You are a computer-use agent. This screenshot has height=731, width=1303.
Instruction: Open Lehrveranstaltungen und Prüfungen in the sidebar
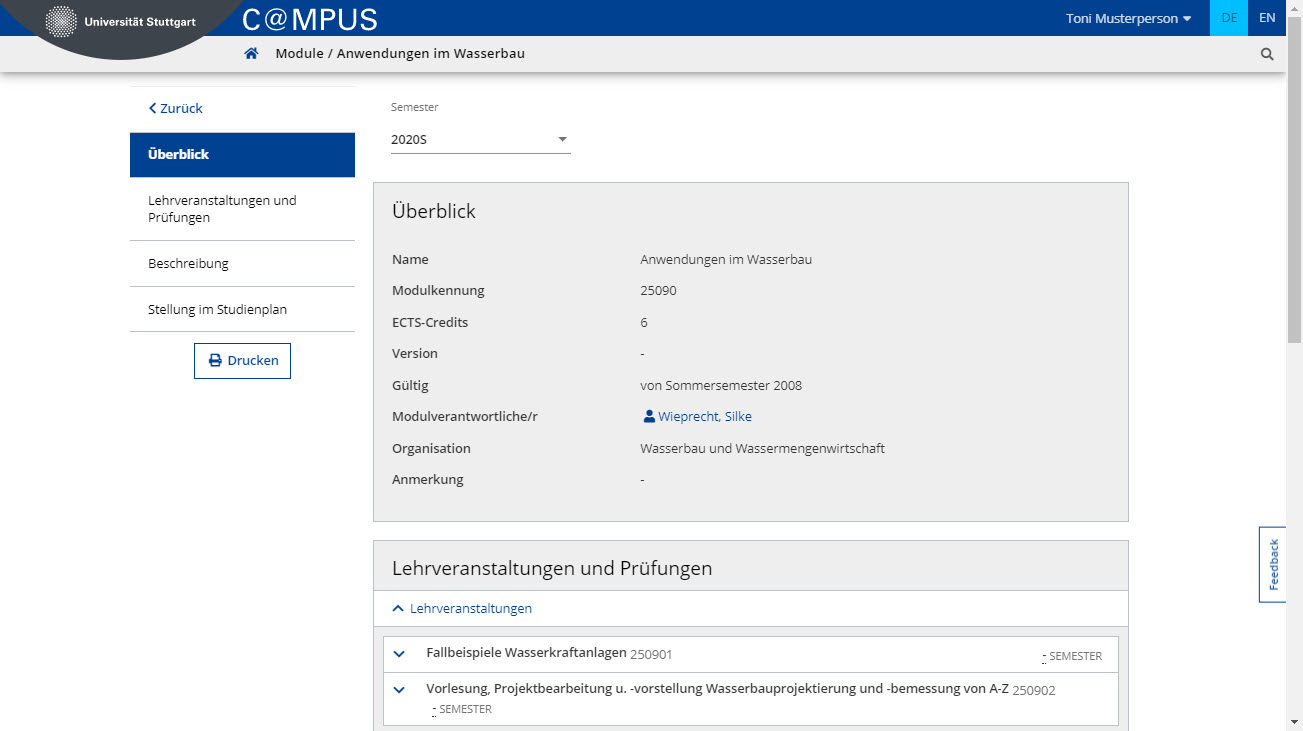pos(242,209)
